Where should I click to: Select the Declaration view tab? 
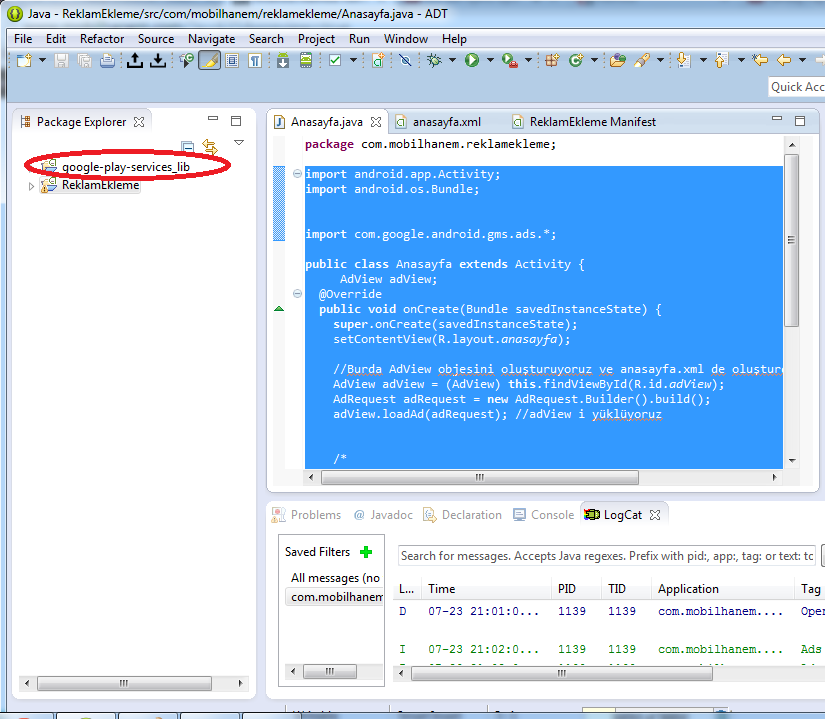pos(462,515)
